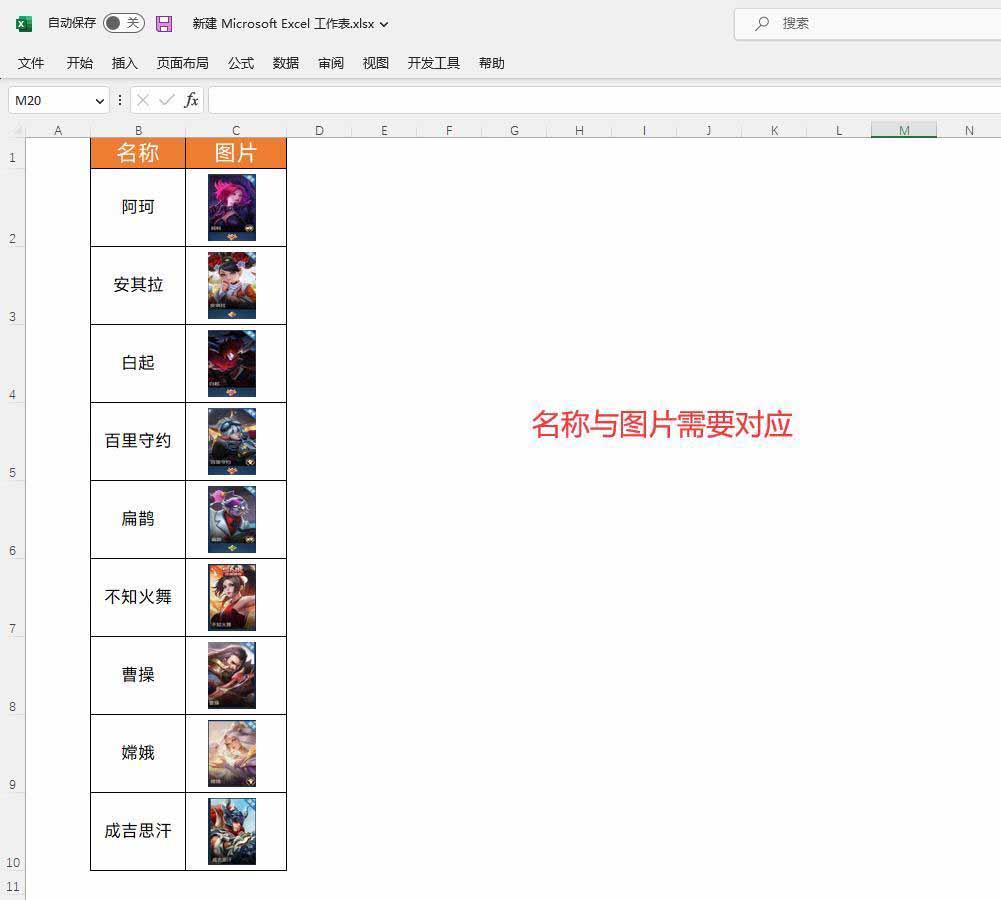Open the 帮助 tab
Viewport: 1001px width, 900px height.
point(492,63)
